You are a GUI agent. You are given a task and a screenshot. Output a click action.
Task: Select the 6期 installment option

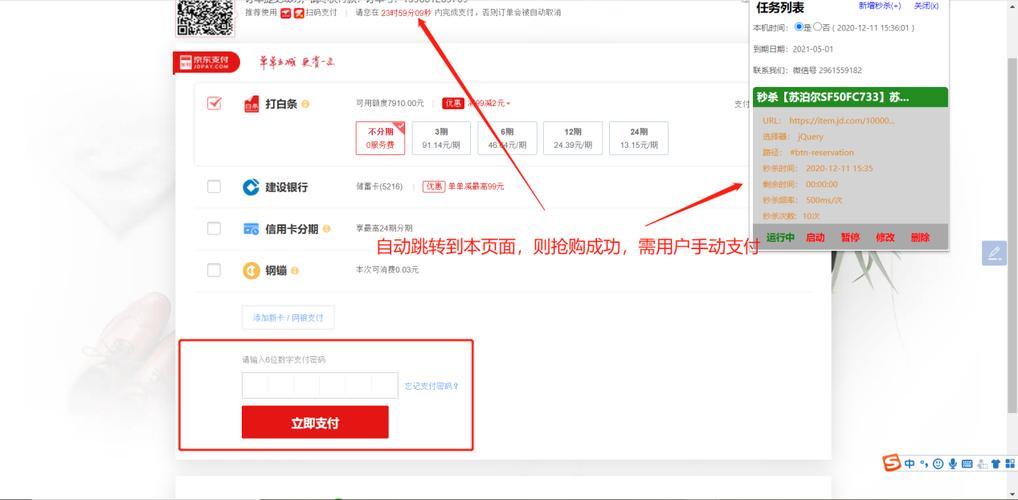(507, 138)
